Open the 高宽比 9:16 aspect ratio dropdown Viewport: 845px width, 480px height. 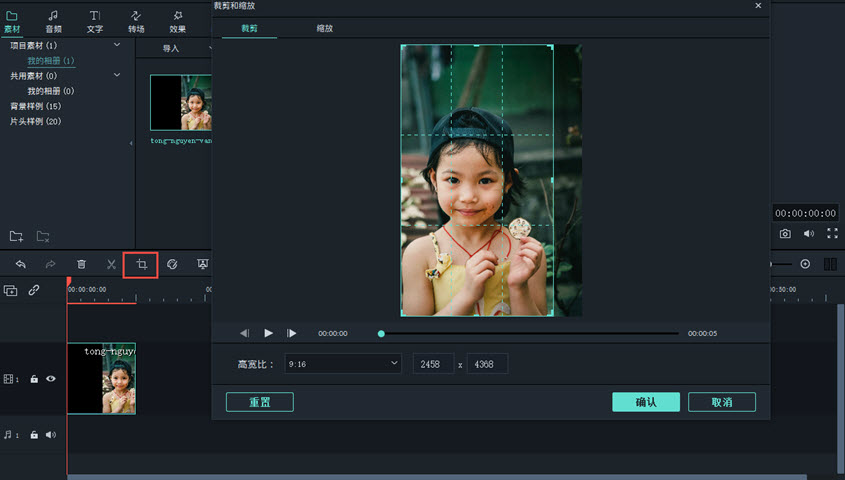point(342,364)
